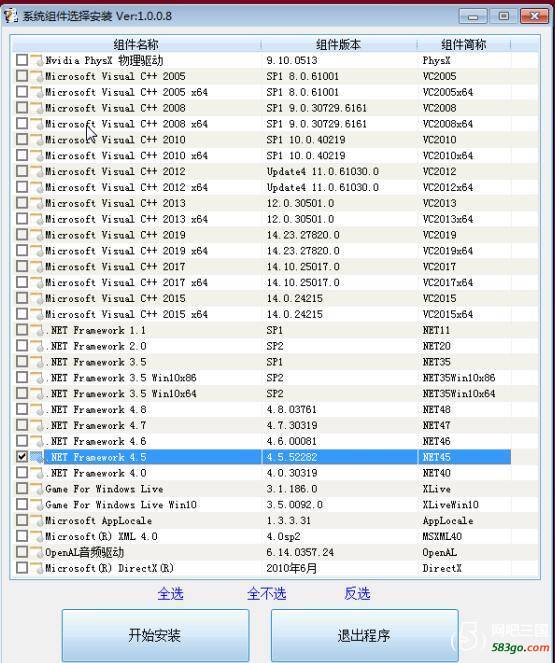555x663 pixels.
Task: Click the icon beside Visual C++ 2008 x64
Action: [37, 123]
